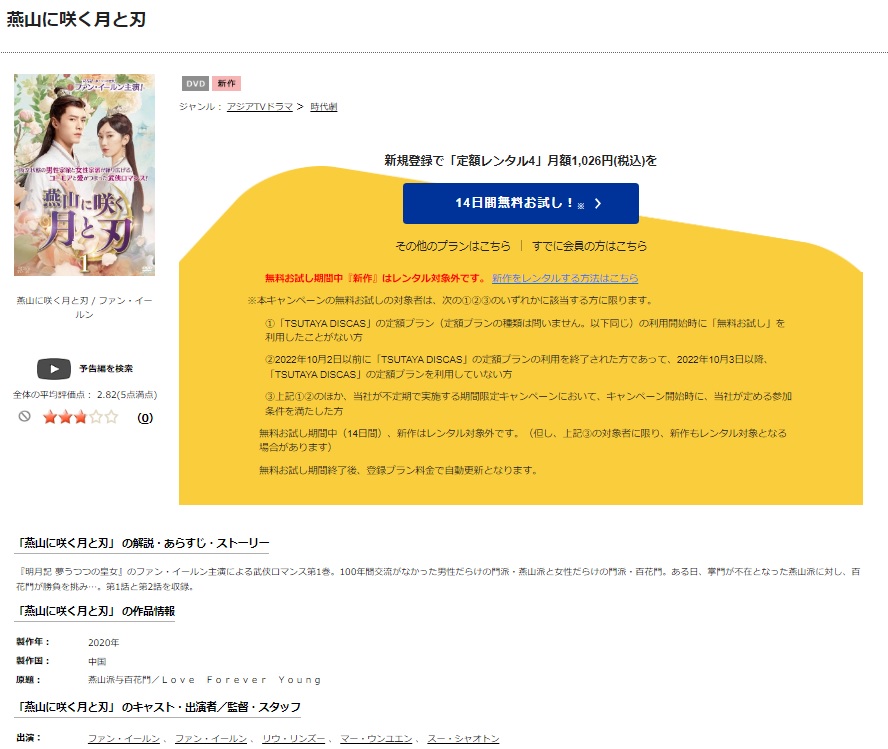Open その他のプランはこちら link
Viewport: 888px width, 749px height.
(x=453, y=246)
